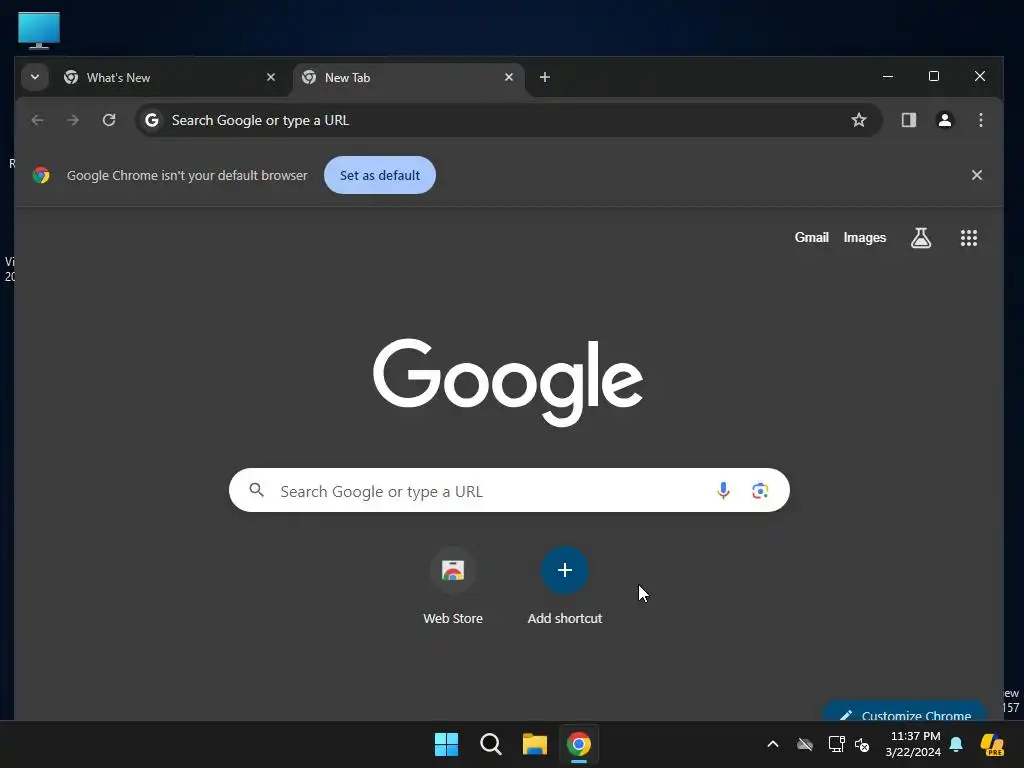Open File Explorer from taskbar

click(534, 744)
